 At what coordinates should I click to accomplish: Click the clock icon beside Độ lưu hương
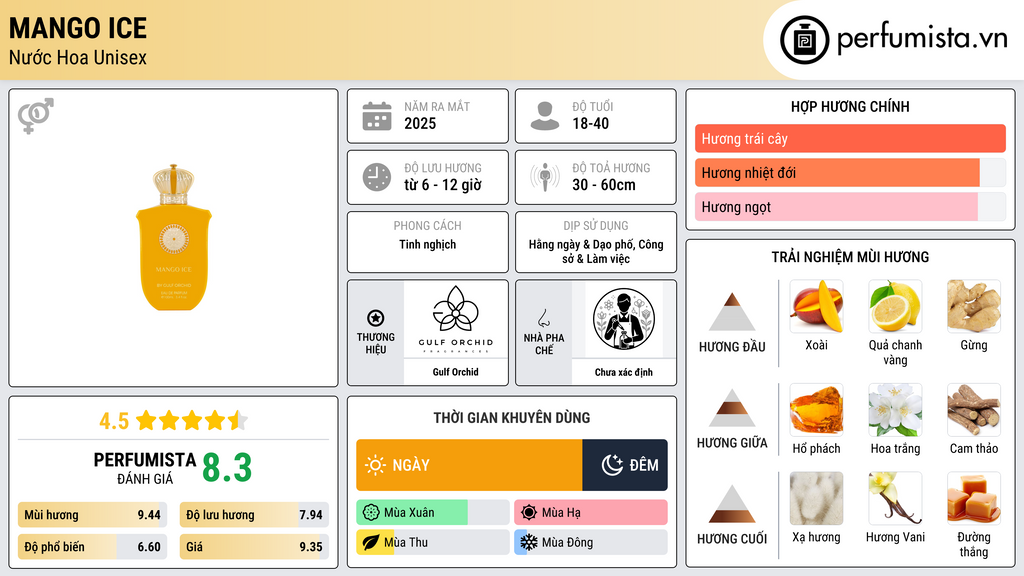click(377, 177)
